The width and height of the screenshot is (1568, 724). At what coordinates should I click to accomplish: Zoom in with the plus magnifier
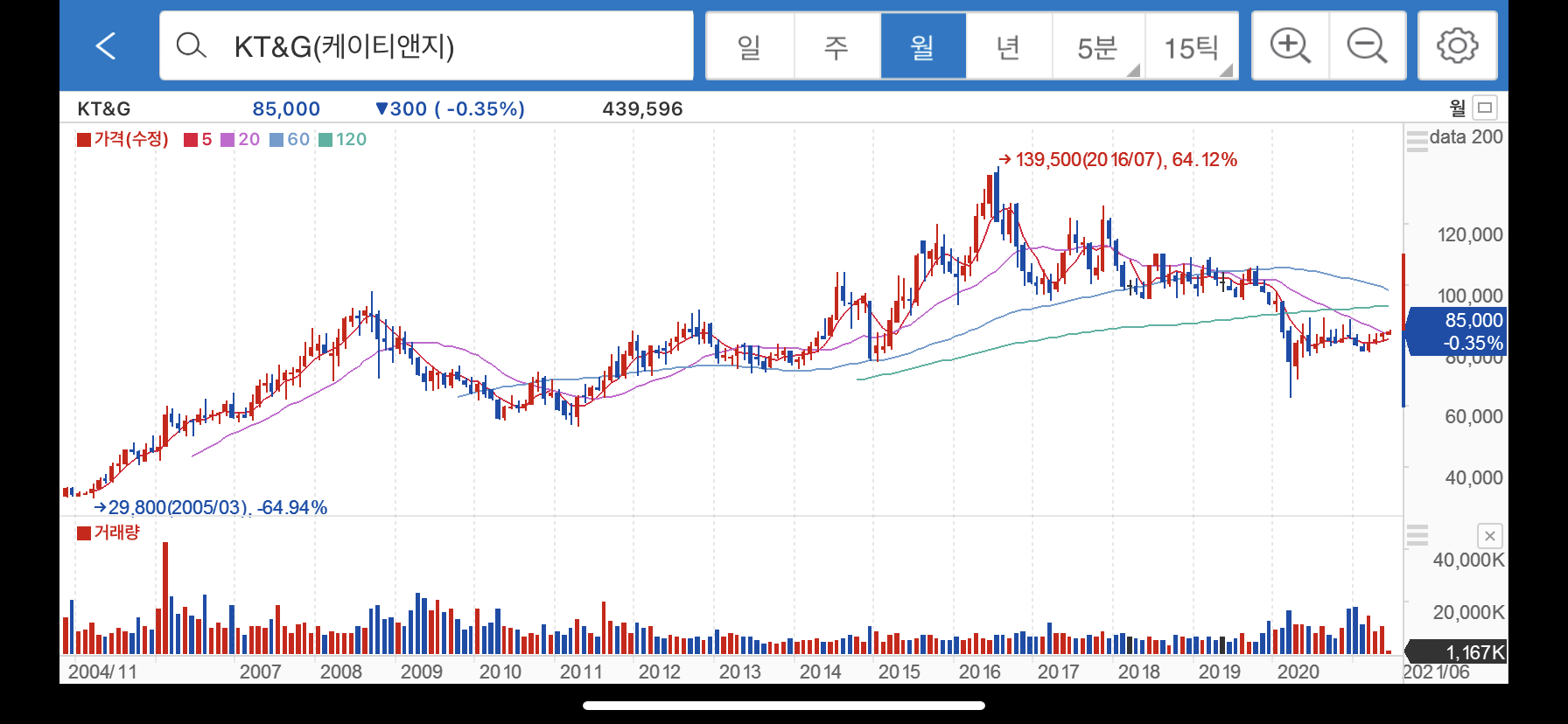point(1291,45)
